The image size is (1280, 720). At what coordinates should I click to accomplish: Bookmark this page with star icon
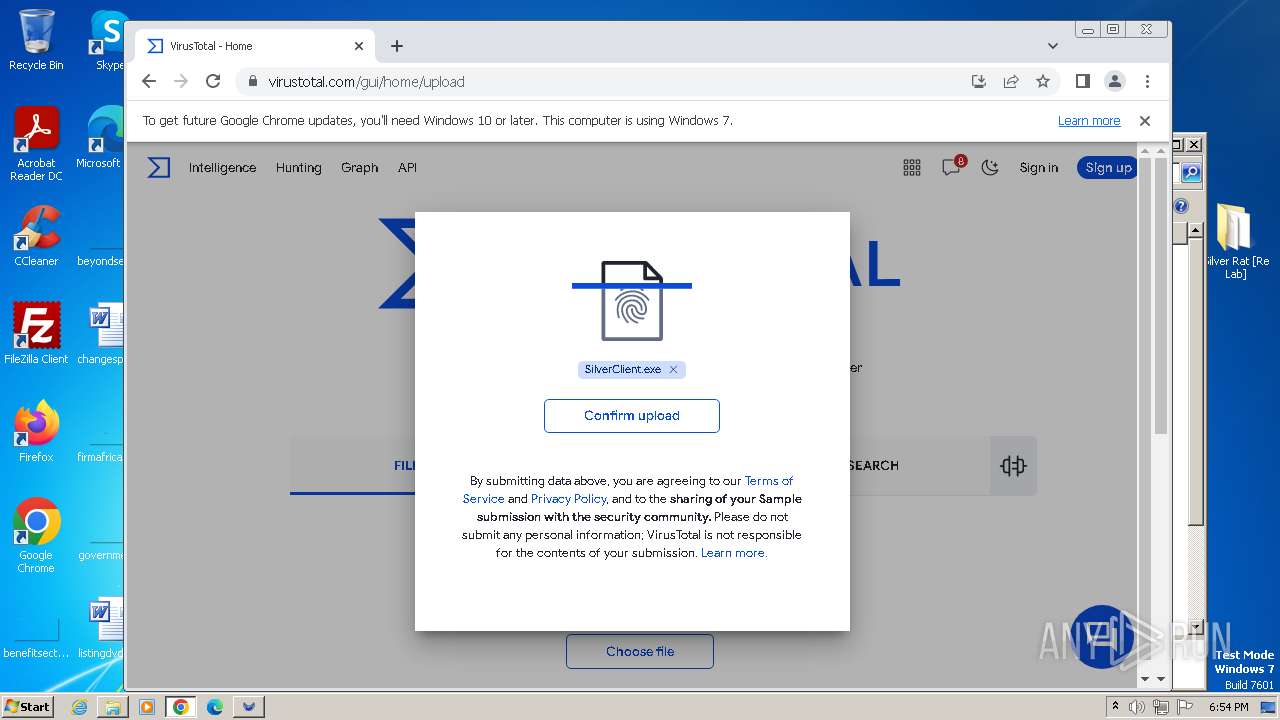point(1043,81)
